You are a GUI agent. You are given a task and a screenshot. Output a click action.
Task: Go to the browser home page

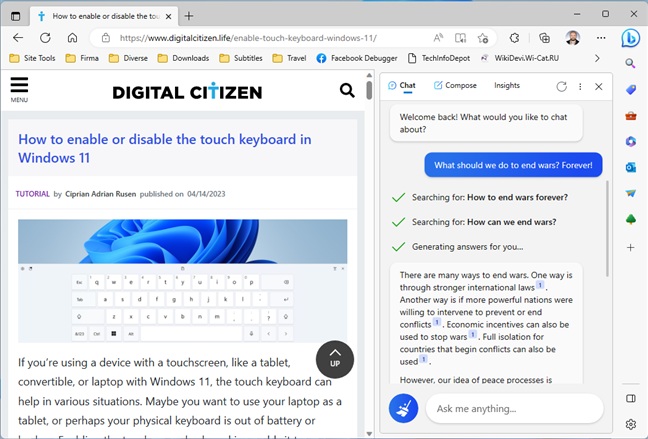coord(72,38)
